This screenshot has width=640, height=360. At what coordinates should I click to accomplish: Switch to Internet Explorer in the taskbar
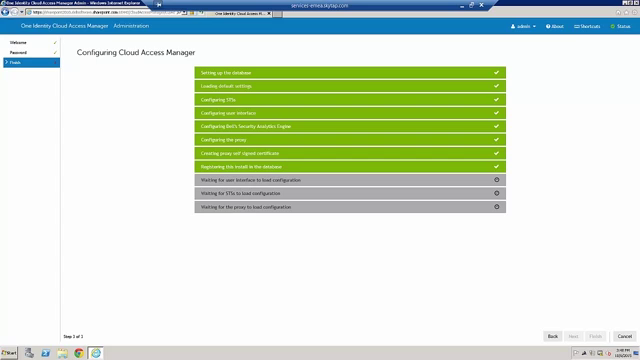[96, 353]
